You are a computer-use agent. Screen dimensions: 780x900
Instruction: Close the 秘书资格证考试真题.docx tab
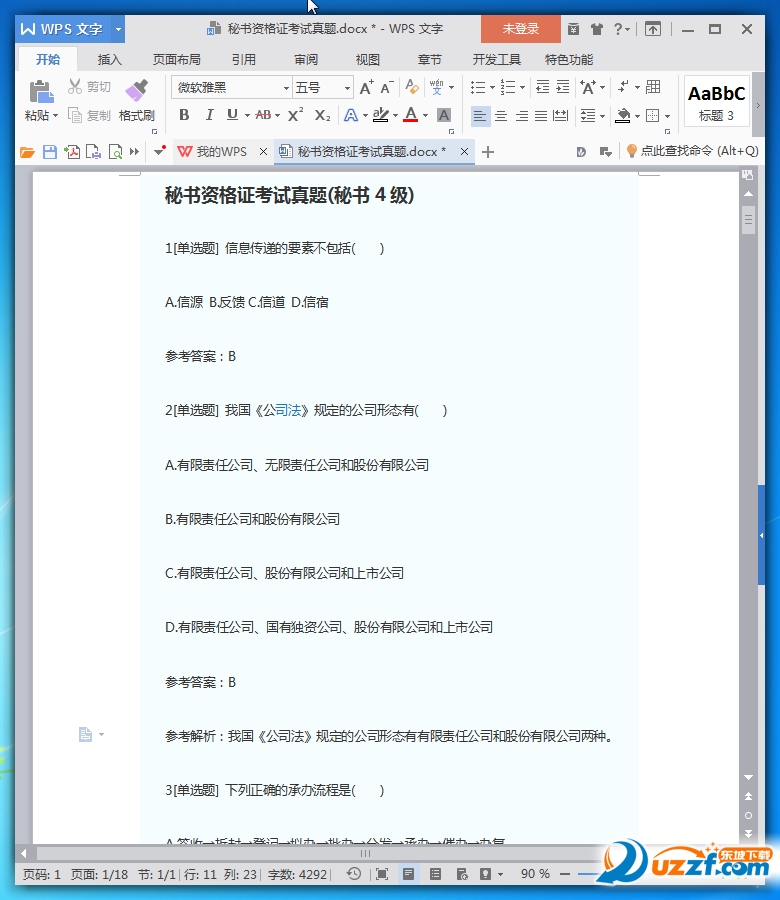click(x=464, y=152)
